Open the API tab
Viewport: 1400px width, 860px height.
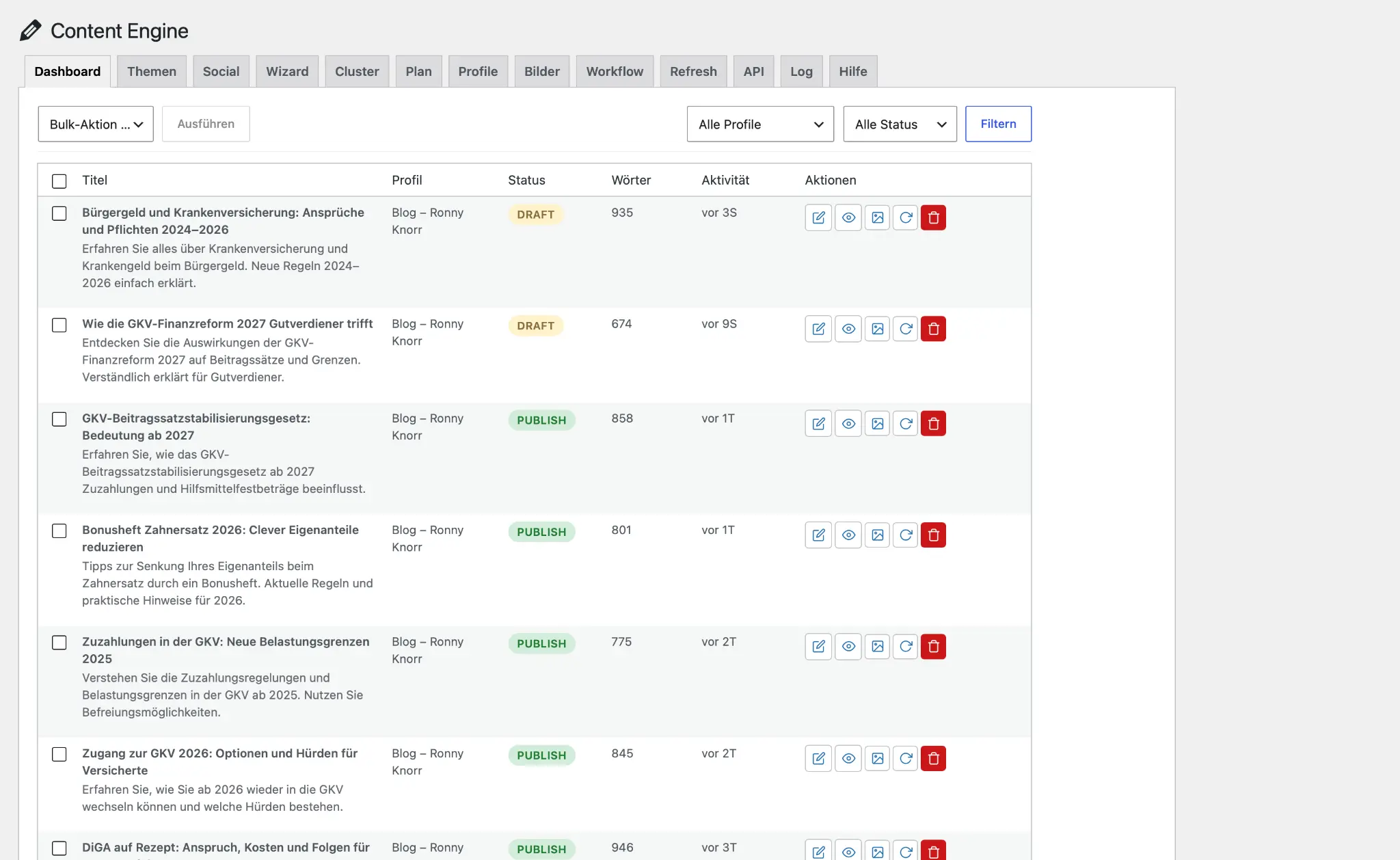(753, 71)
